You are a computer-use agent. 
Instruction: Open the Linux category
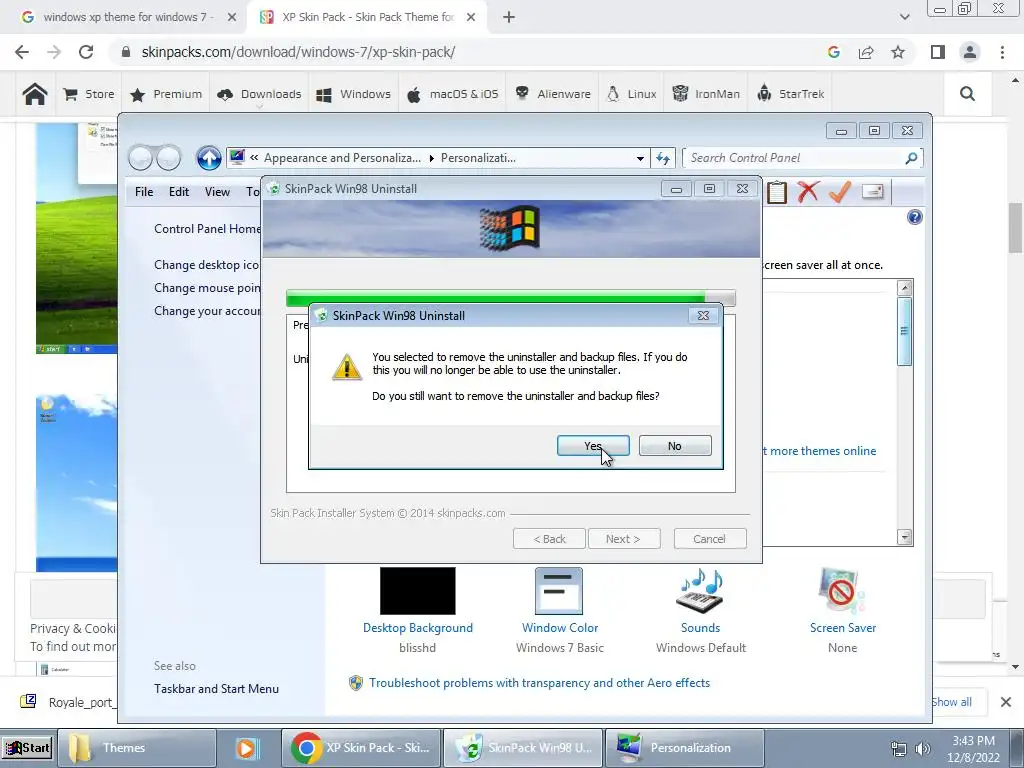(x=631, y=94)
